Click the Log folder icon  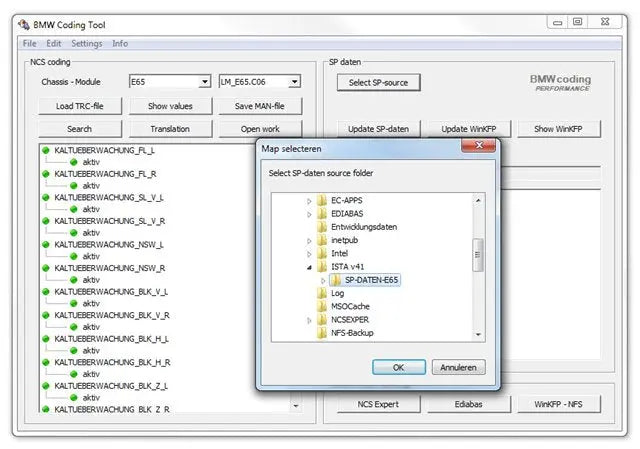[x=322, y=293]
